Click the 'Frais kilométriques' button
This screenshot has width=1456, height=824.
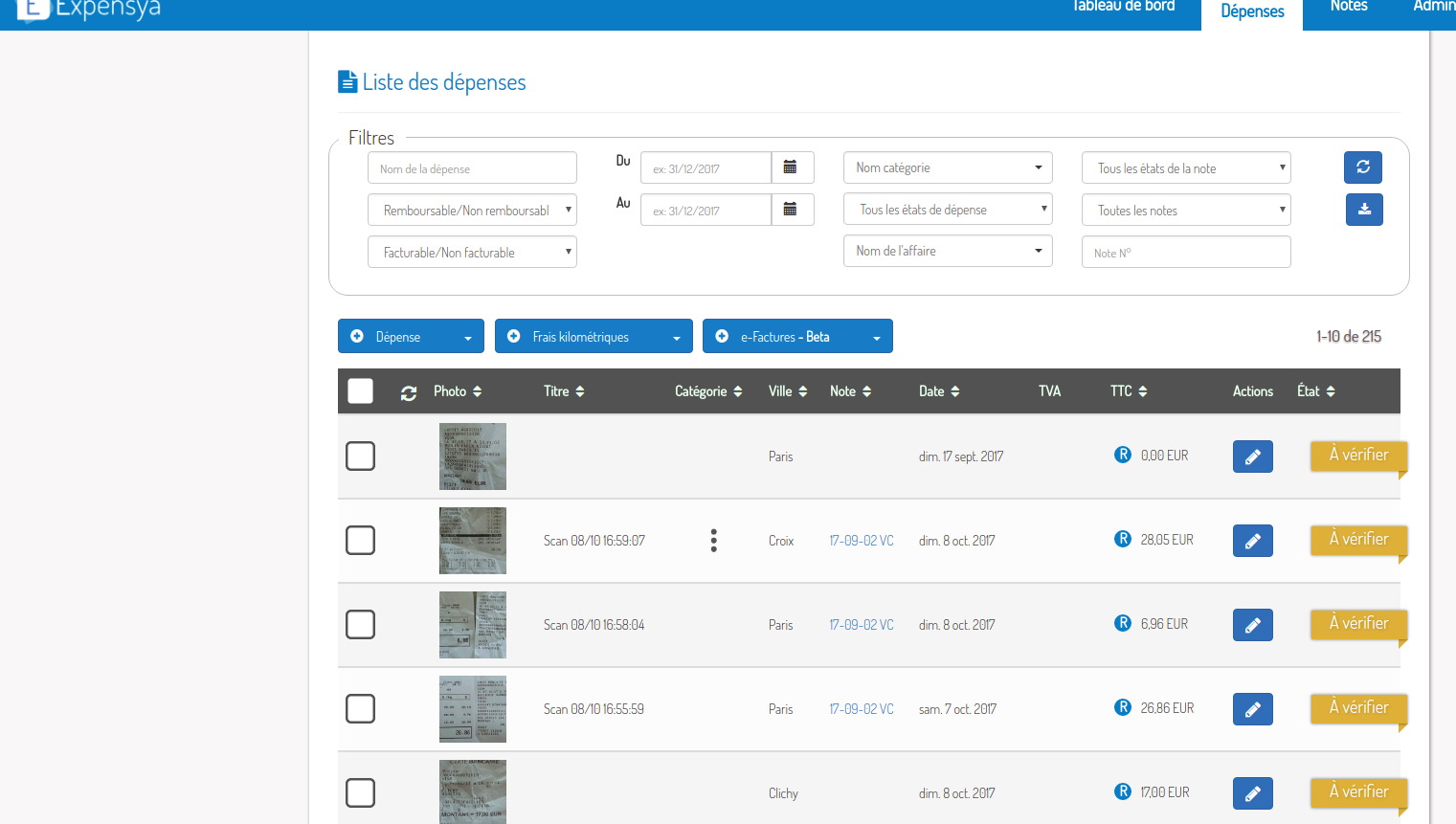click(x=593, y=337)
